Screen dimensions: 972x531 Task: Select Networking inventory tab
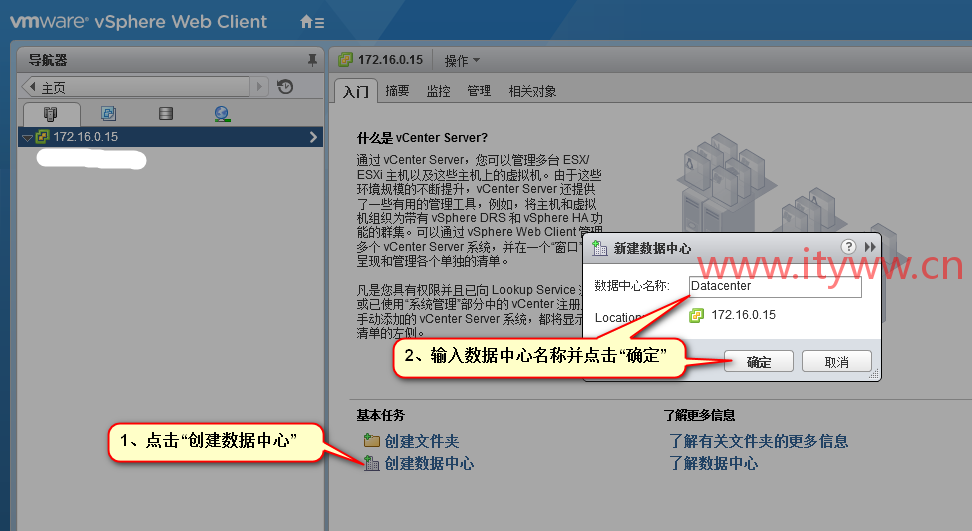[x=223, y=113]
